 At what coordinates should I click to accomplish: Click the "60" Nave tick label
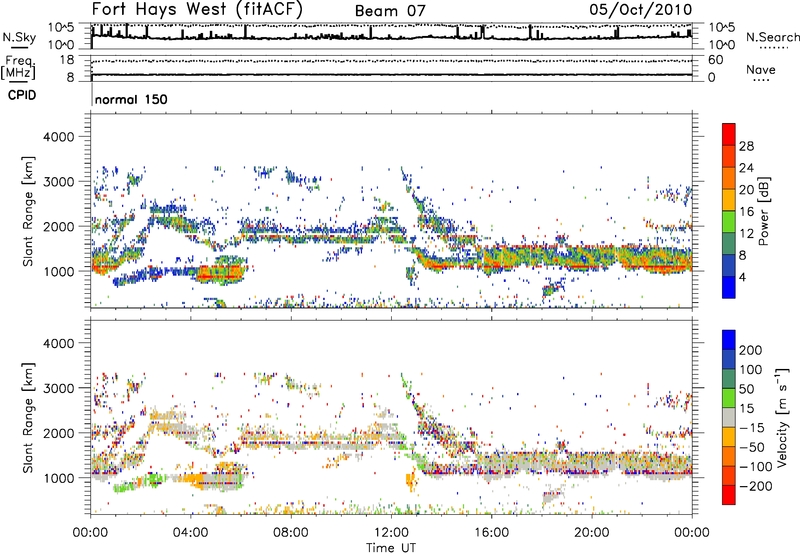(715, 60)
